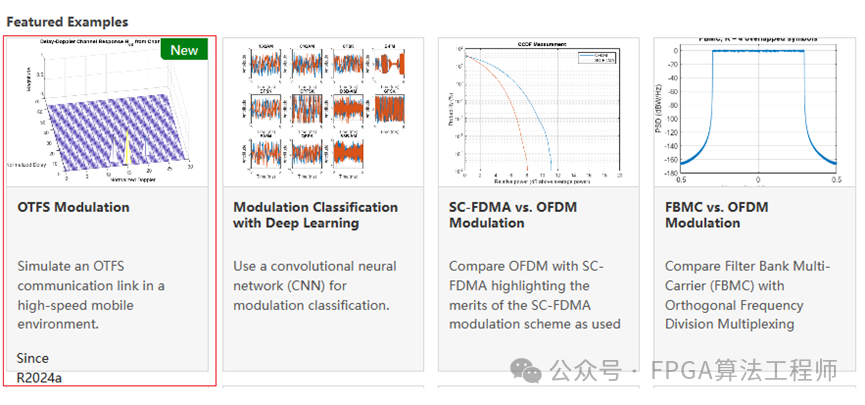
Task: Select the CNN modulation classification description
Action: coord(314,286)
